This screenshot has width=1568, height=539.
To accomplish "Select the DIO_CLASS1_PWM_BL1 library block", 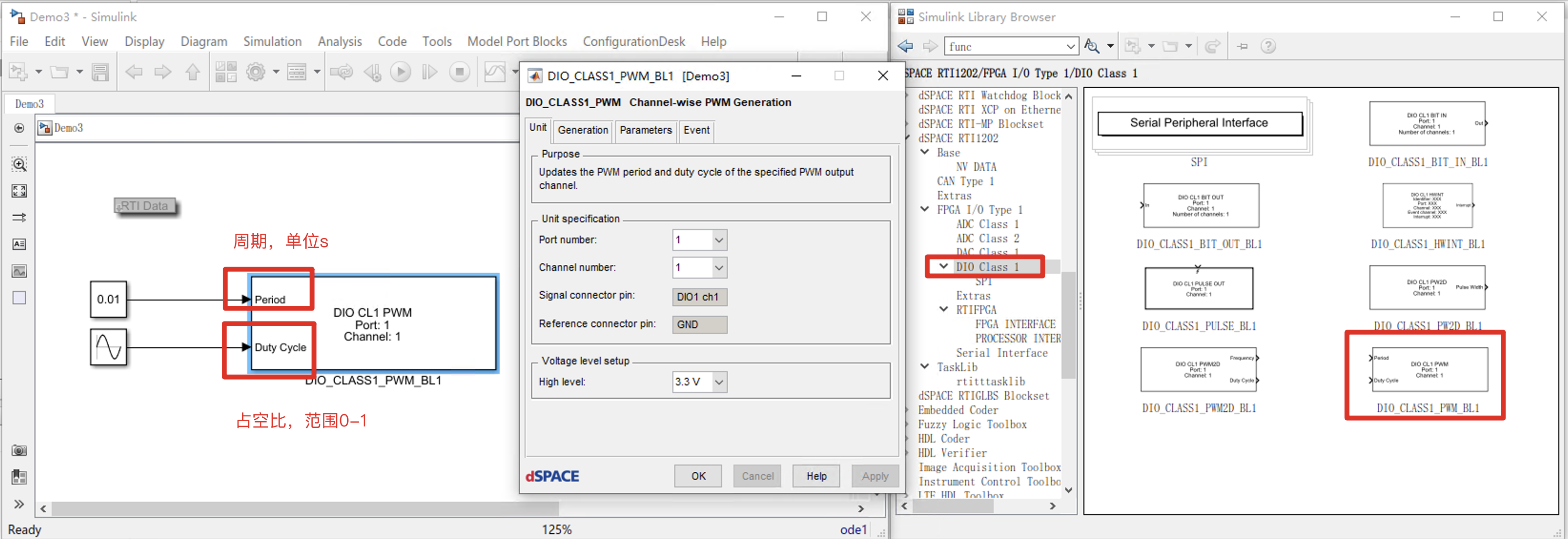I will click(1428, 370).
